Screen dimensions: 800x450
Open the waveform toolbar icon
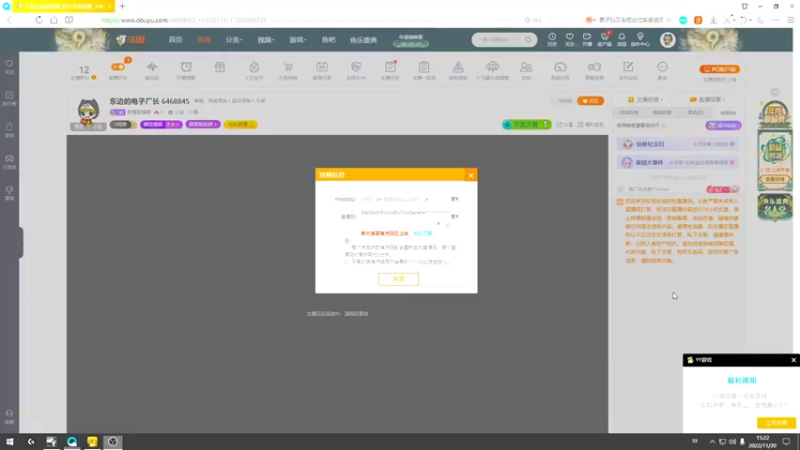tap(152, 67)
